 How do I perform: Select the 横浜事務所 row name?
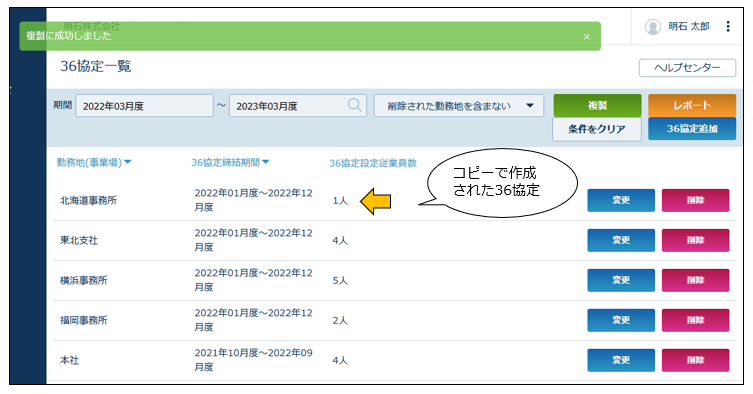point(84,280)
